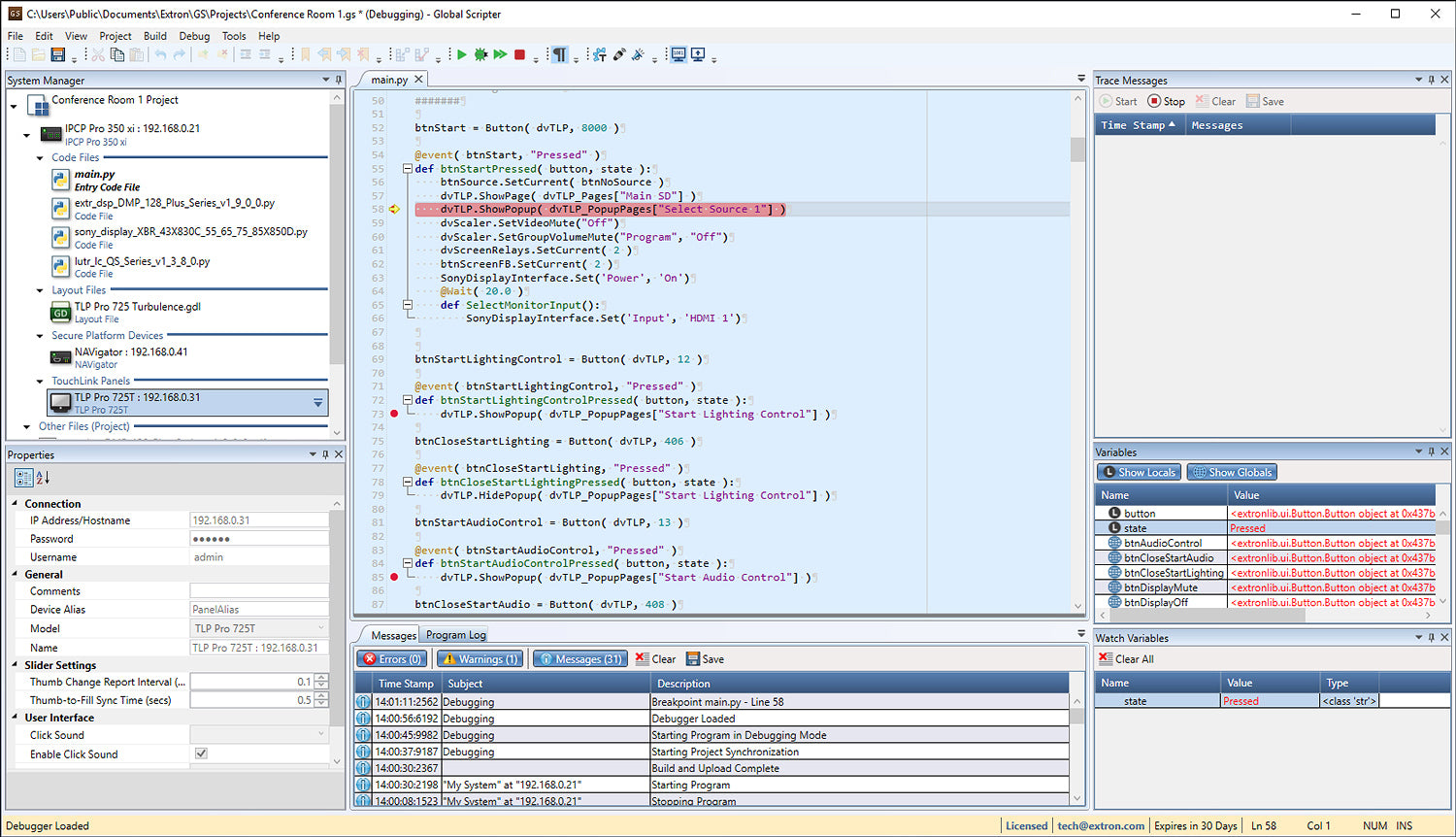Close the Properties panel
The width and height of the screenshot is (1456, 837).
coord(339,453)
